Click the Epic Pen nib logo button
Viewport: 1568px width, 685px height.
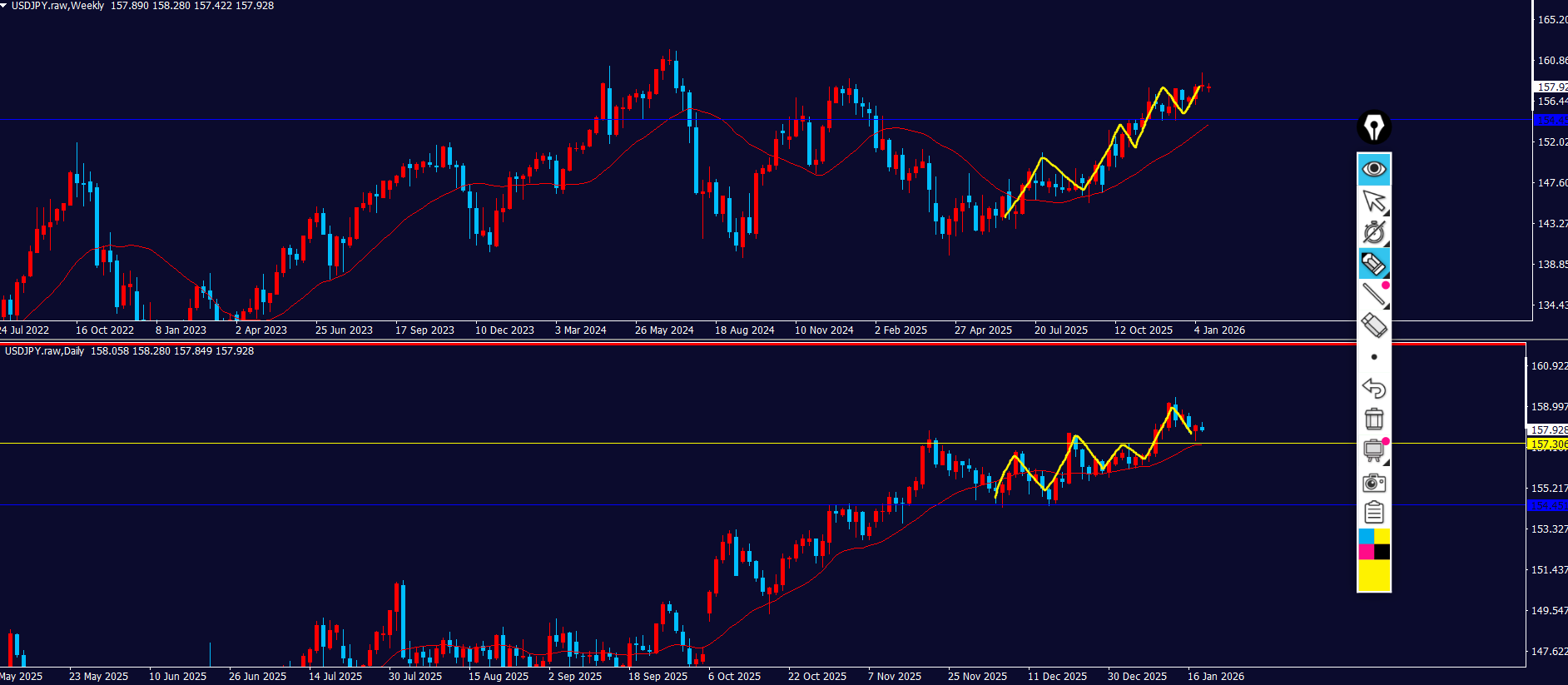[x=1373, y=127]
